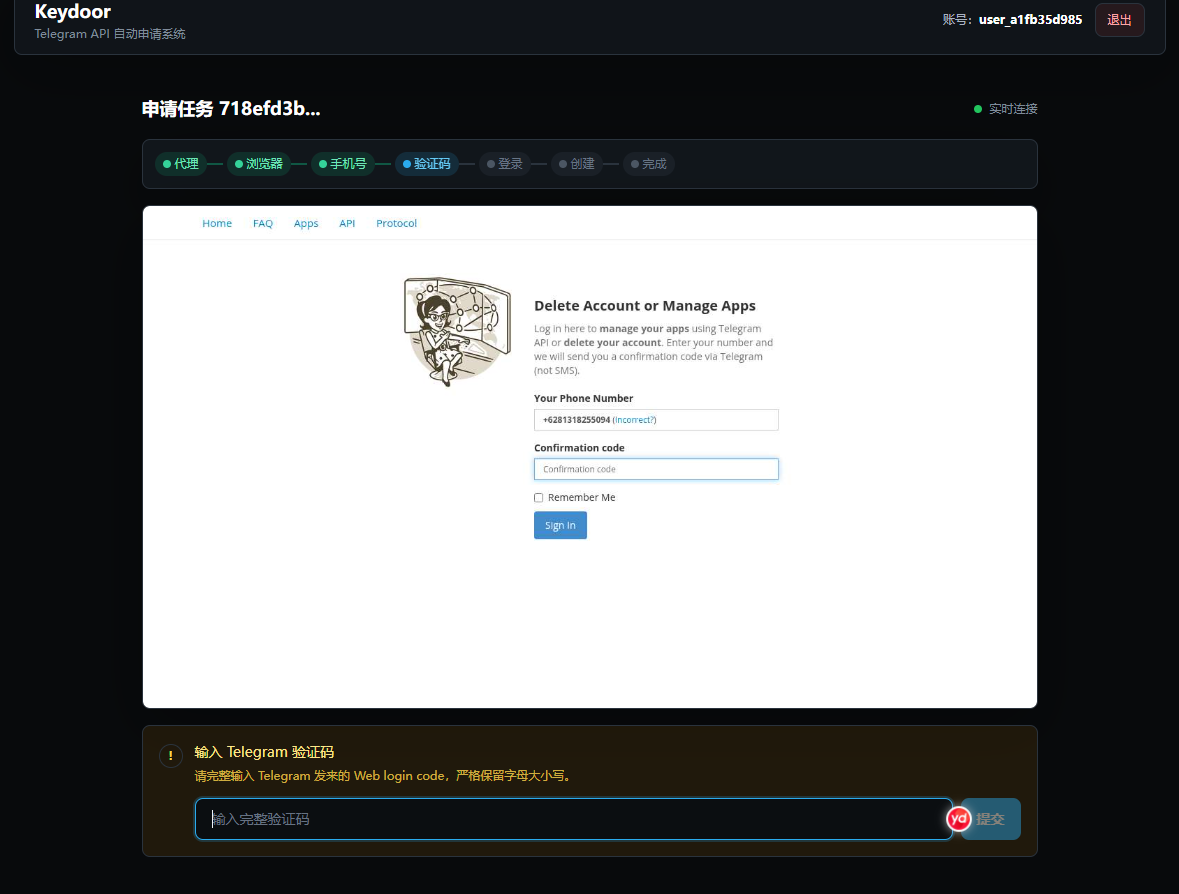The width and height of the screenshot is (1179, 894).
Task: Focus the Confirmation code field
Action: click(x=656, y=469)
